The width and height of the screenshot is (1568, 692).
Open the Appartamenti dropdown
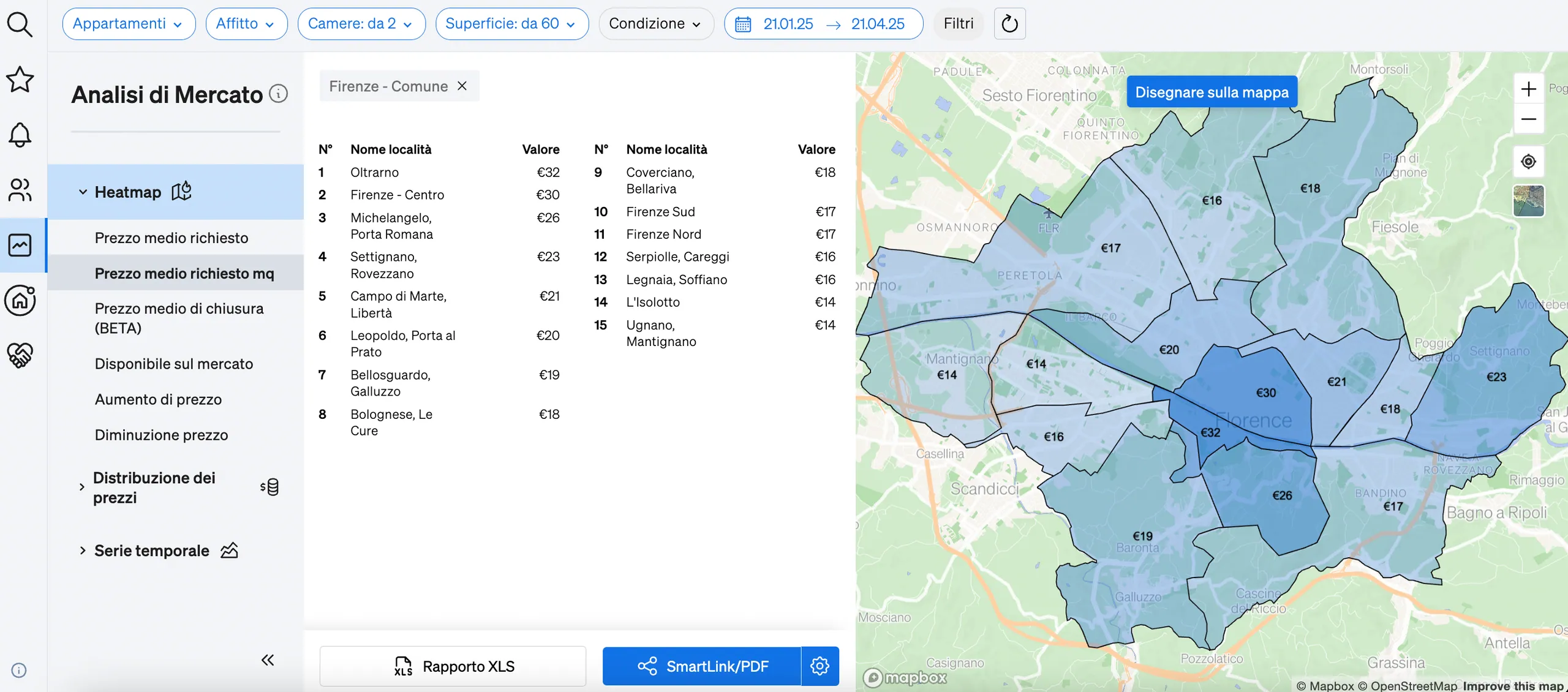pyautogui.click(x=129, y=24)
